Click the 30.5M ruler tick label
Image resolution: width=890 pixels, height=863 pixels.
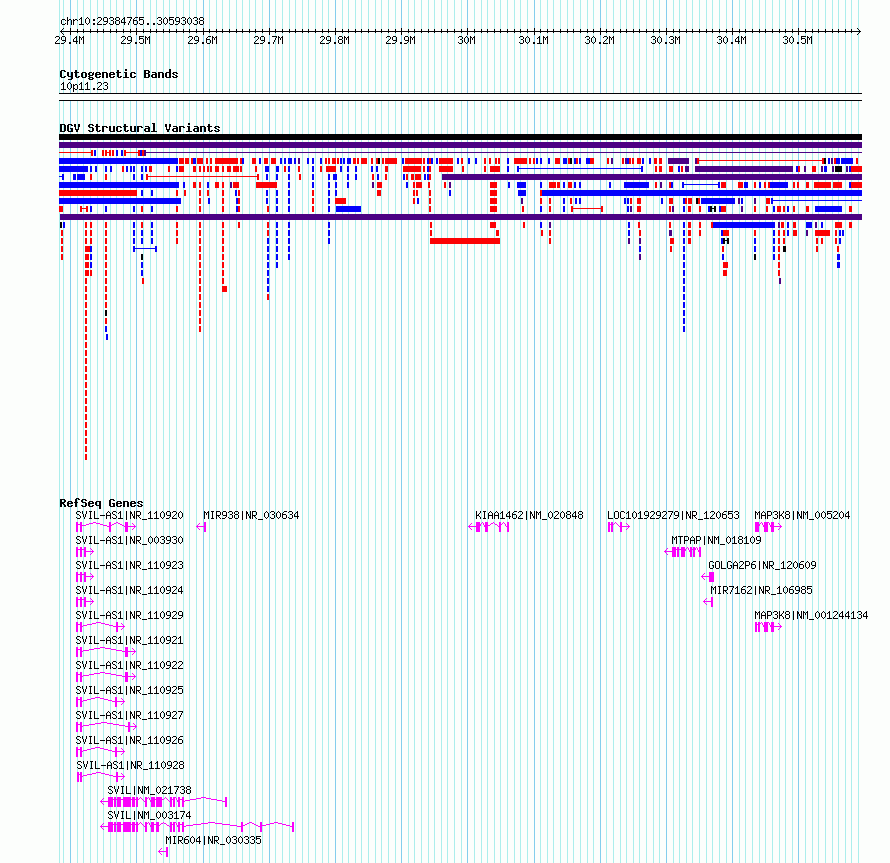797,40
